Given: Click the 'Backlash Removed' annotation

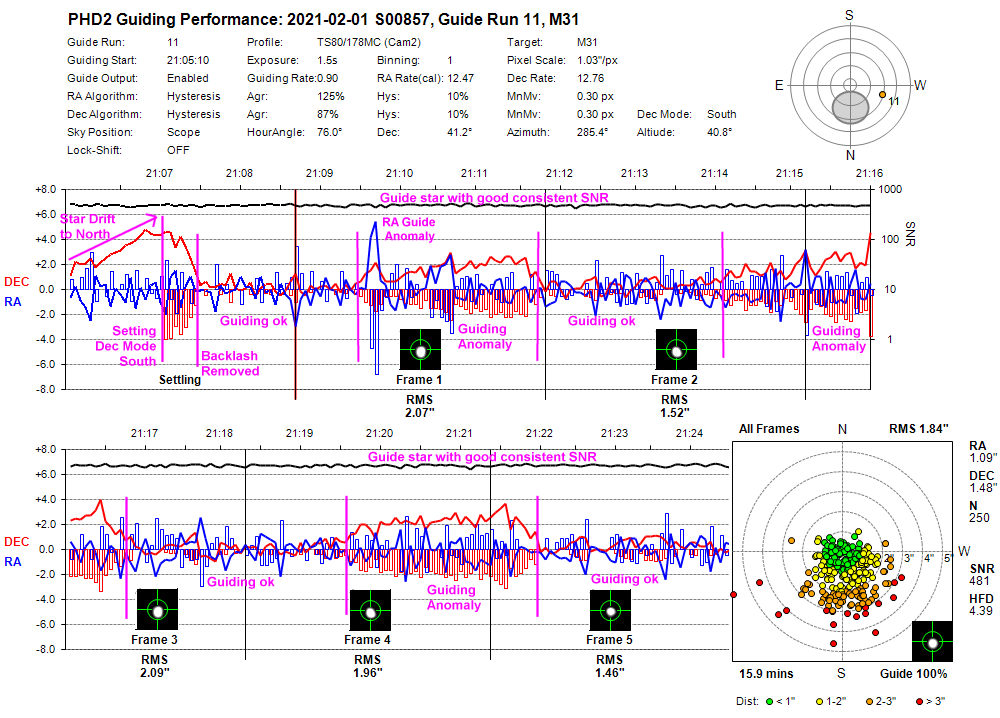Looking at the screenshot, I should (x=230, y=363).
